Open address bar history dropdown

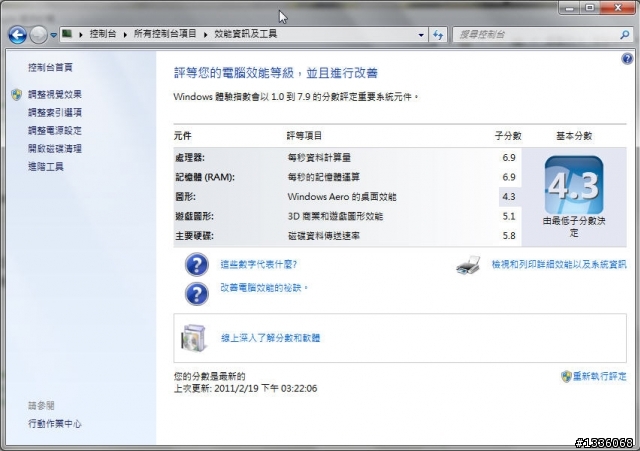point(421,35)
